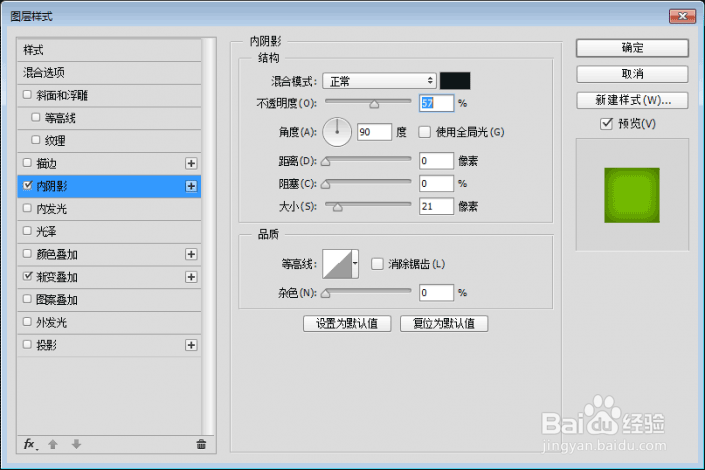Toggle the 预览 checkbox

(607, 124)
